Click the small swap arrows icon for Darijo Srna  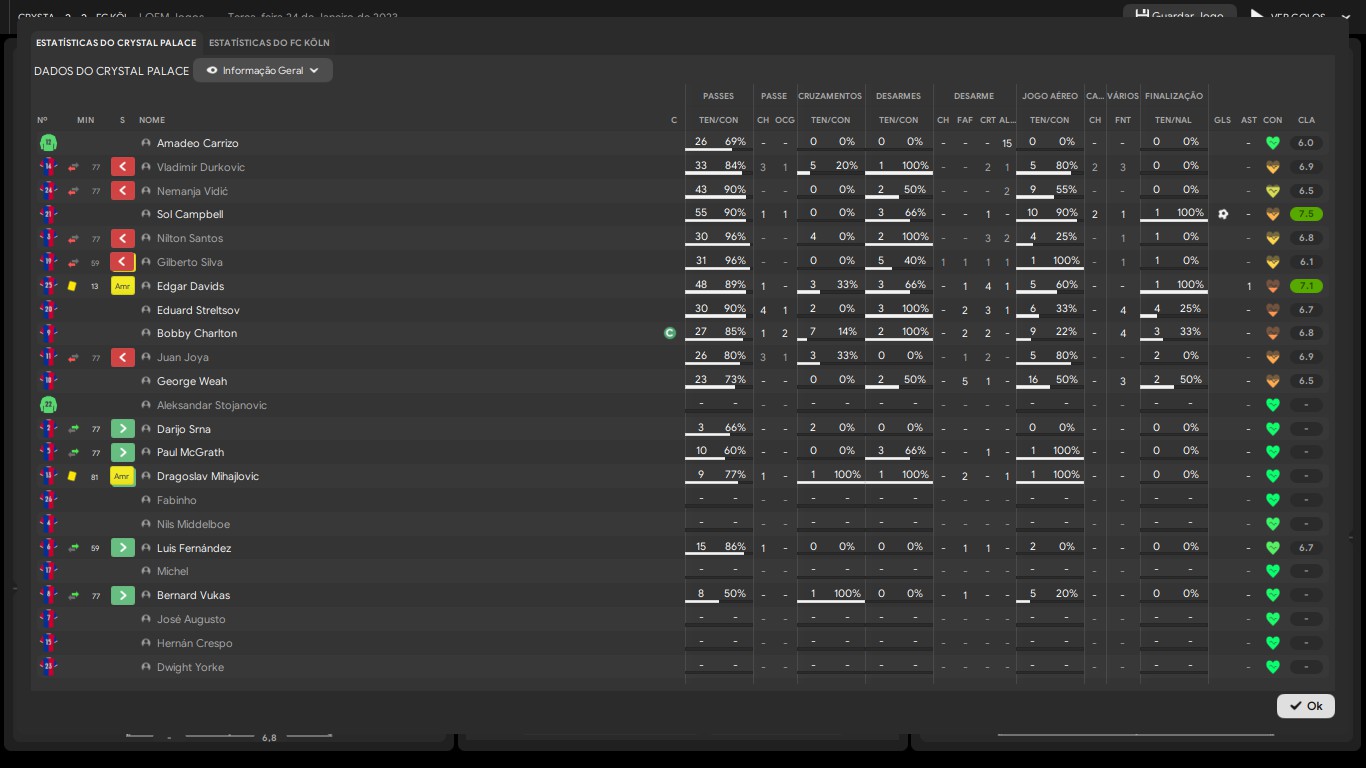pyautogui.click(x=73, y=429)
